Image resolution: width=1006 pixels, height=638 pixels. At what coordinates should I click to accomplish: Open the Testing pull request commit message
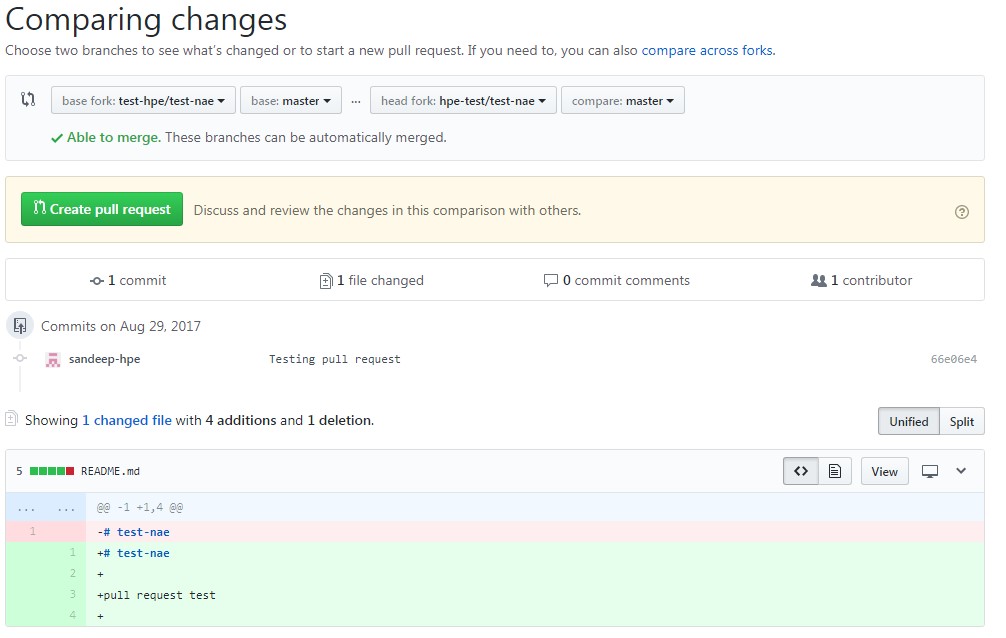click(334, 359)
